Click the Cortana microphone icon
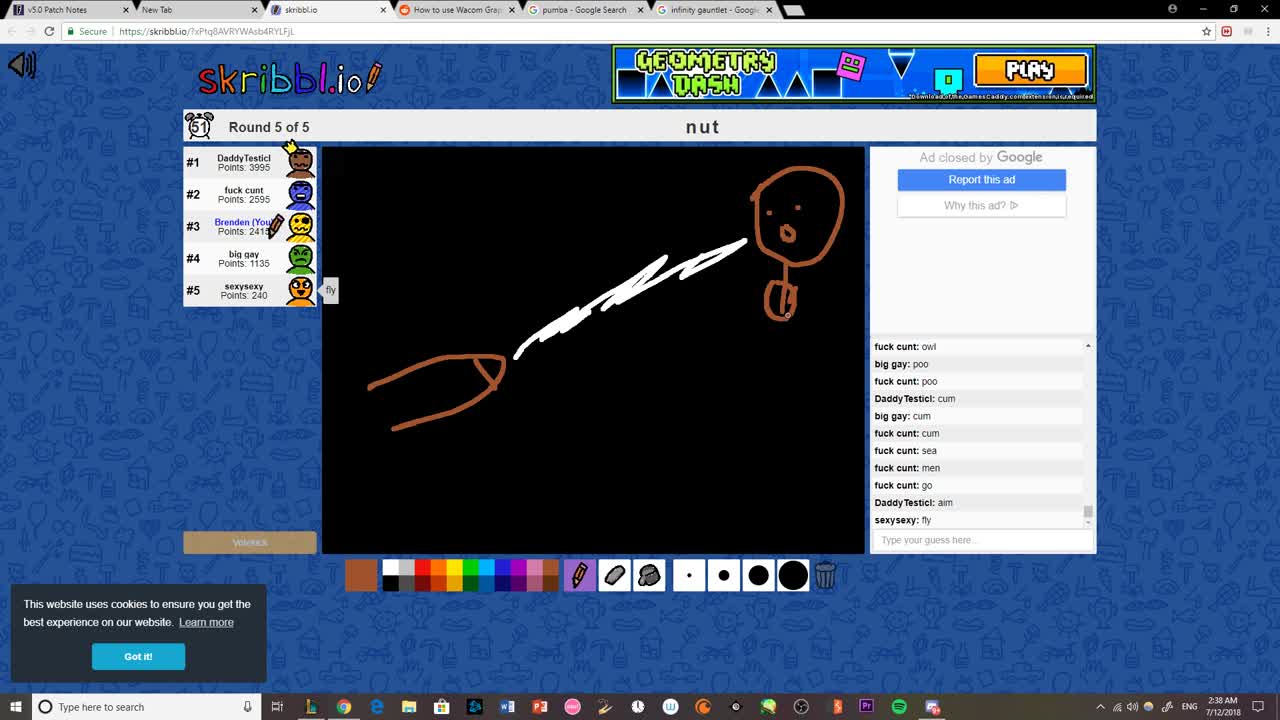 pyautogui.click(x=248, y=707)
